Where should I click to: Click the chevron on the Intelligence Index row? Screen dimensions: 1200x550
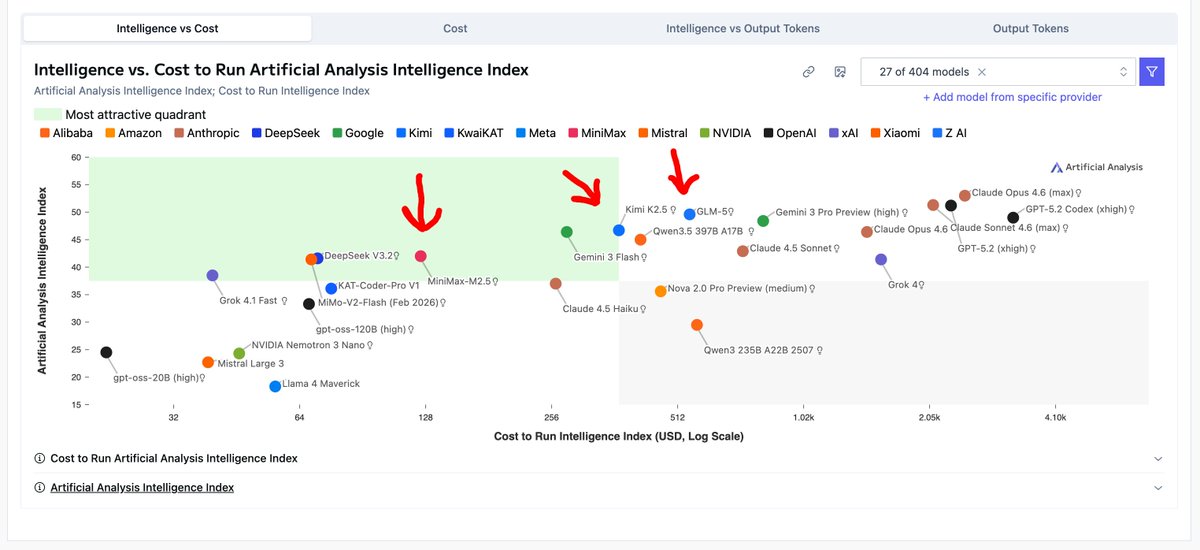tap(1158, 488)
